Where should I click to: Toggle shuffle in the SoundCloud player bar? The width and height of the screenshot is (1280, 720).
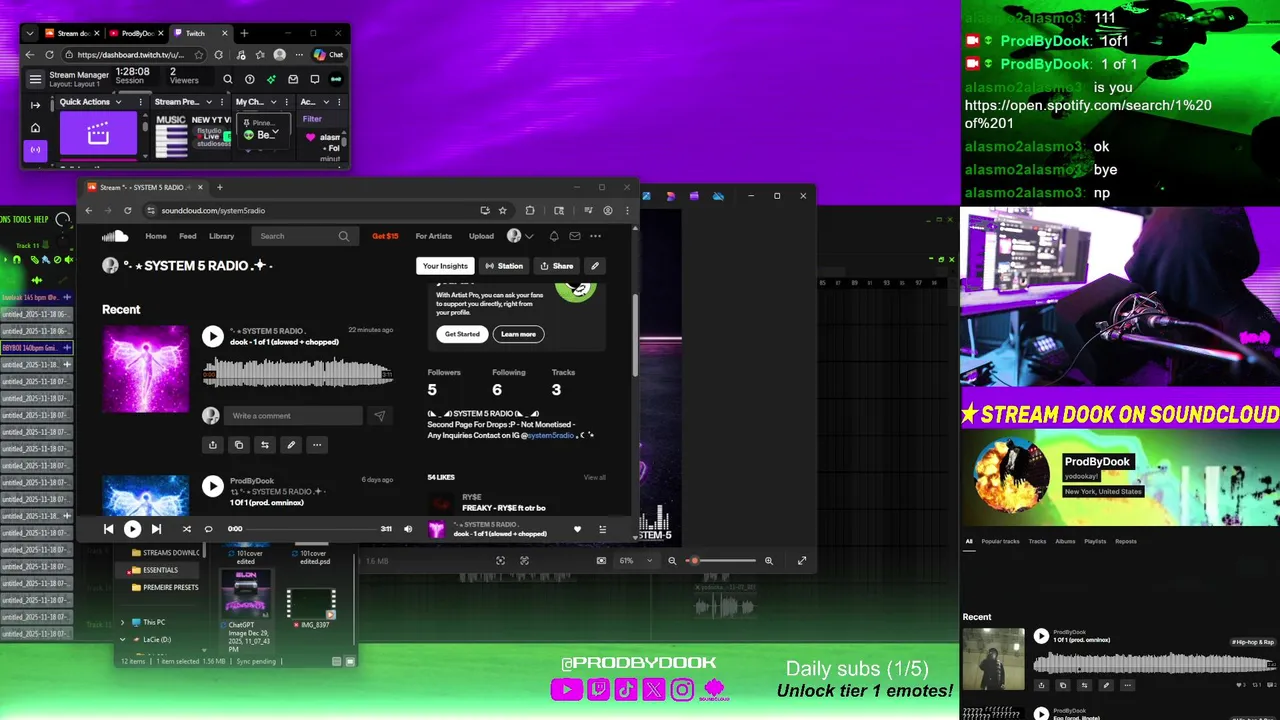coord(186,529)
